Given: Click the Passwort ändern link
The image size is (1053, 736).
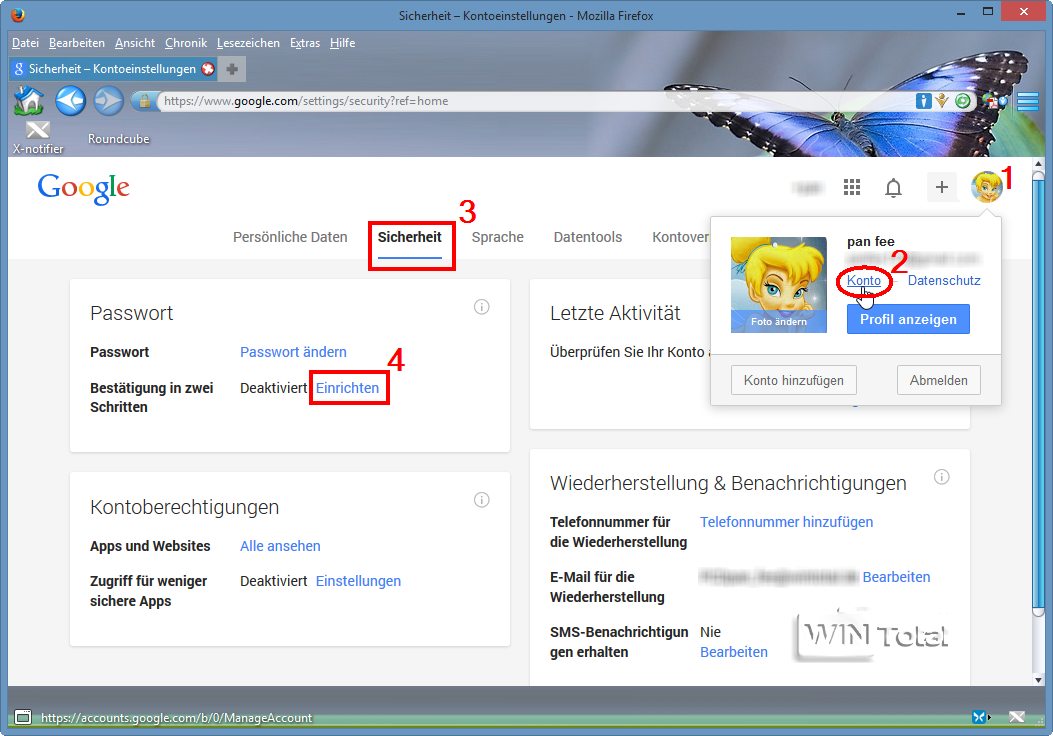Looking at the screenshot, I should click(x=293, y=352).
